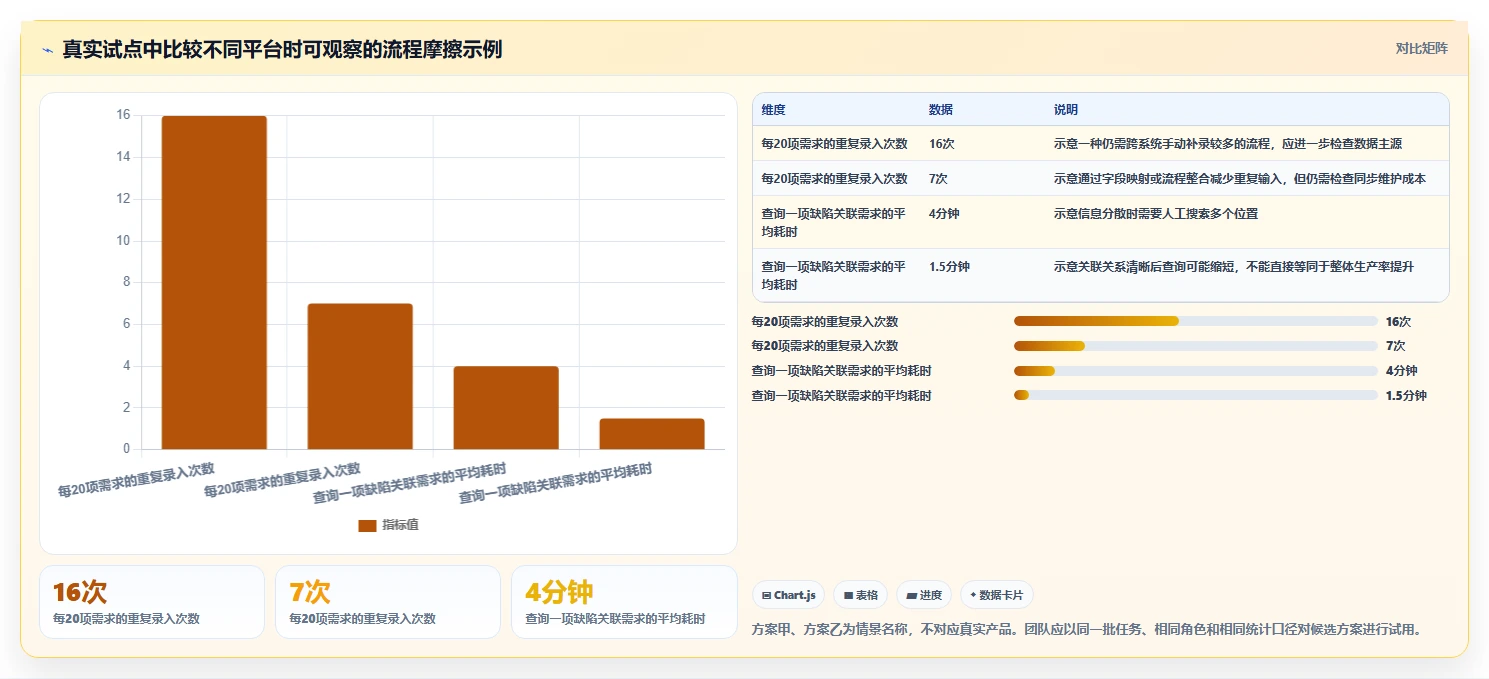This screenshot has height=679, width=1489.
Task: Toggle the 指标值 legend swatch
Action: pyautogui.click(x=367, y=525)
